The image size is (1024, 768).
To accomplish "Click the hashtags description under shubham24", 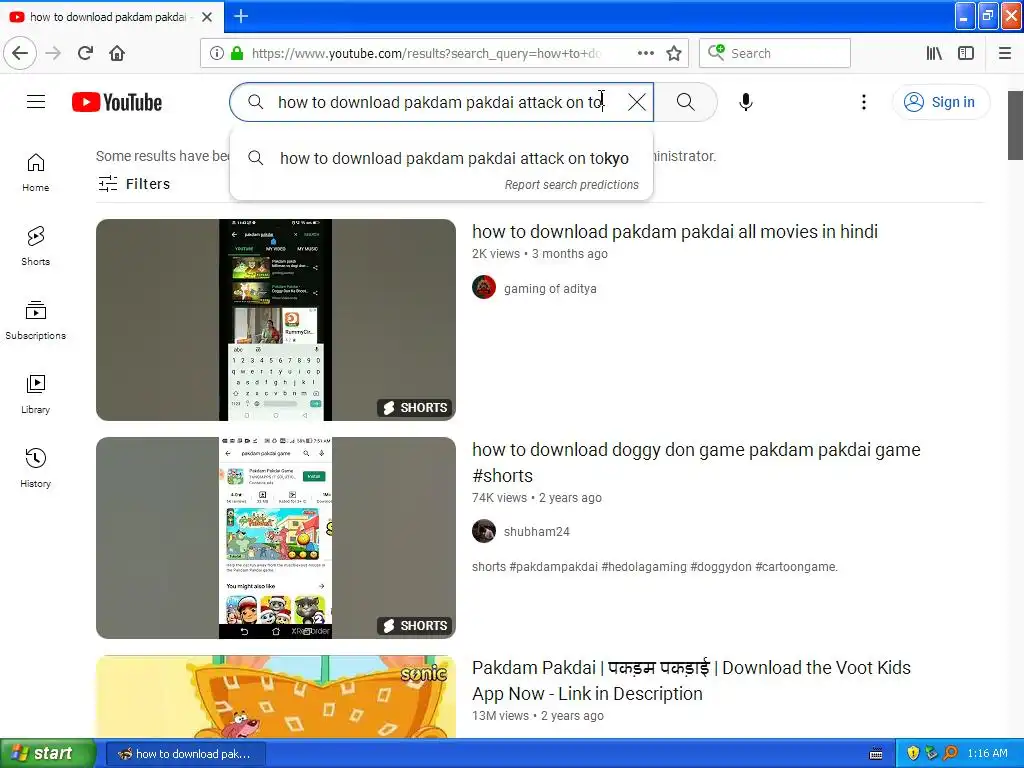I will coord(654,567).
